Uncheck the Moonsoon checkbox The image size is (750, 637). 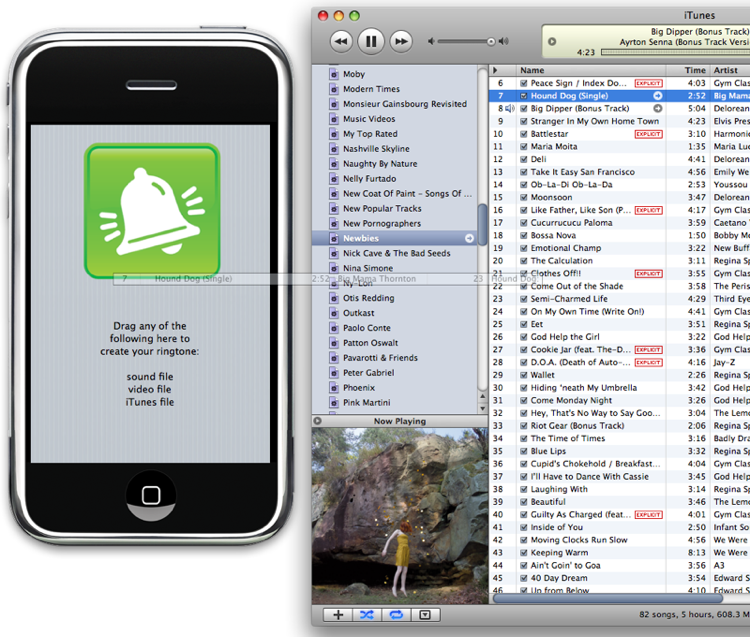click(524, 198)
